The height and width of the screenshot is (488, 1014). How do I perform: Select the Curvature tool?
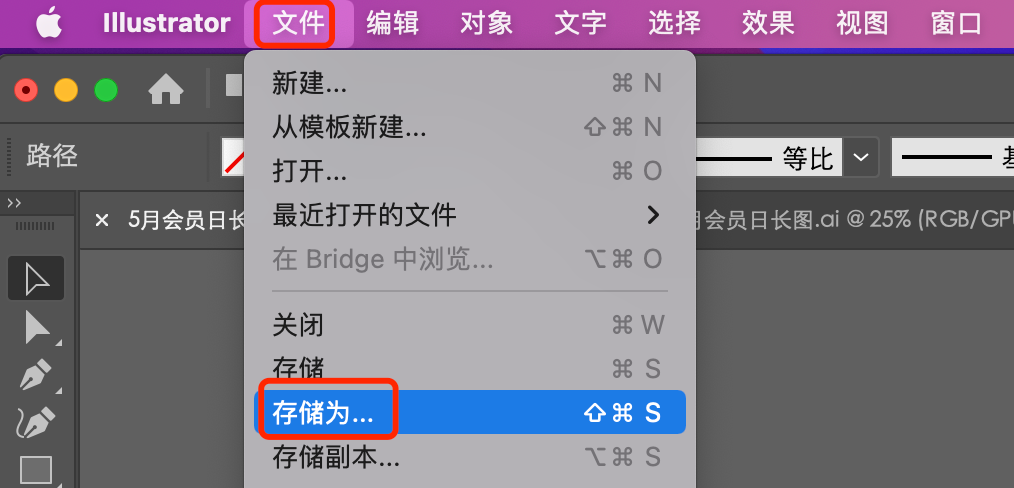coord(36,421)
